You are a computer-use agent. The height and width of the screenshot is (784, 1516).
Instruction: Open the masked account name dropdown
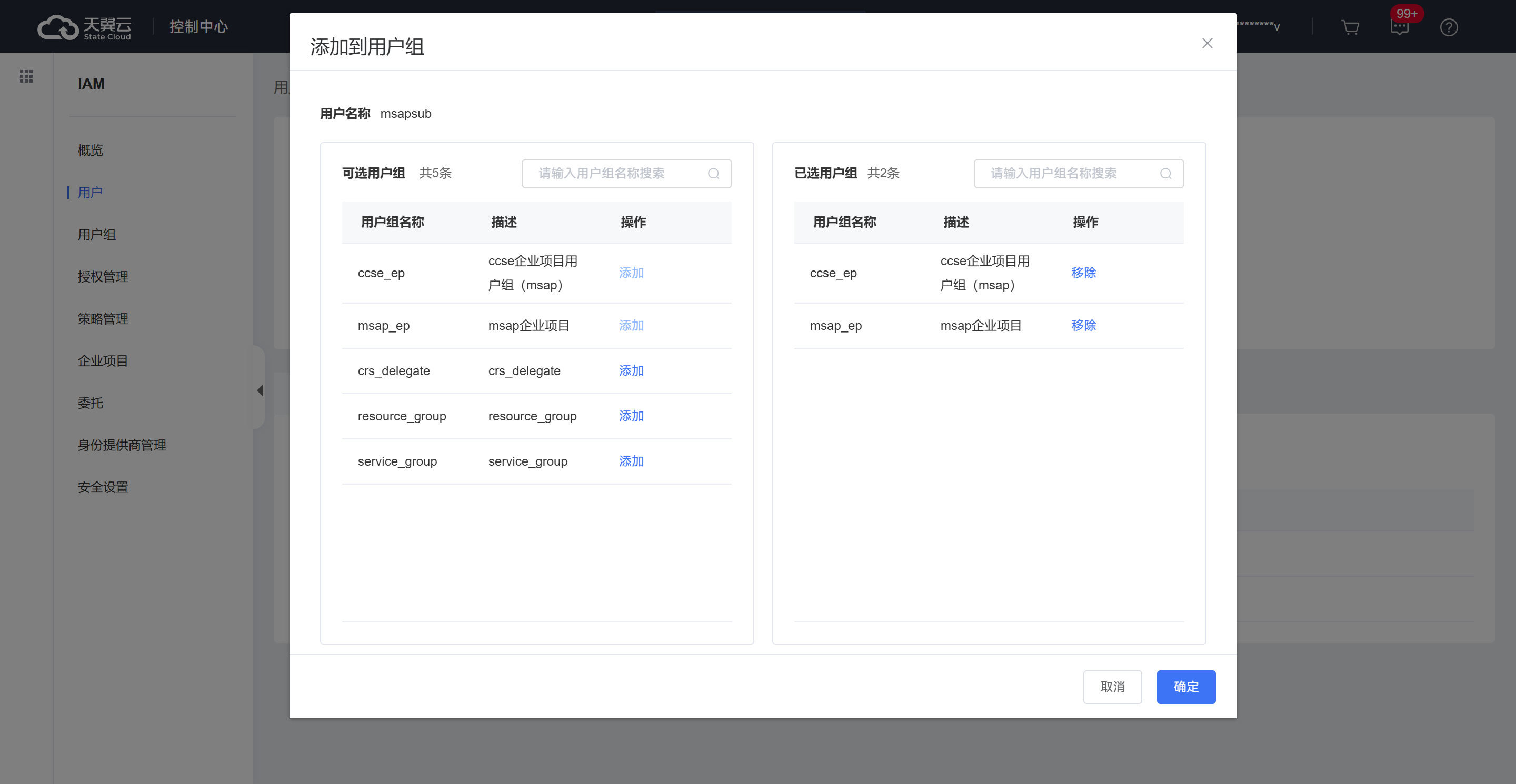pyautogui.click(x=1258, y=26)
